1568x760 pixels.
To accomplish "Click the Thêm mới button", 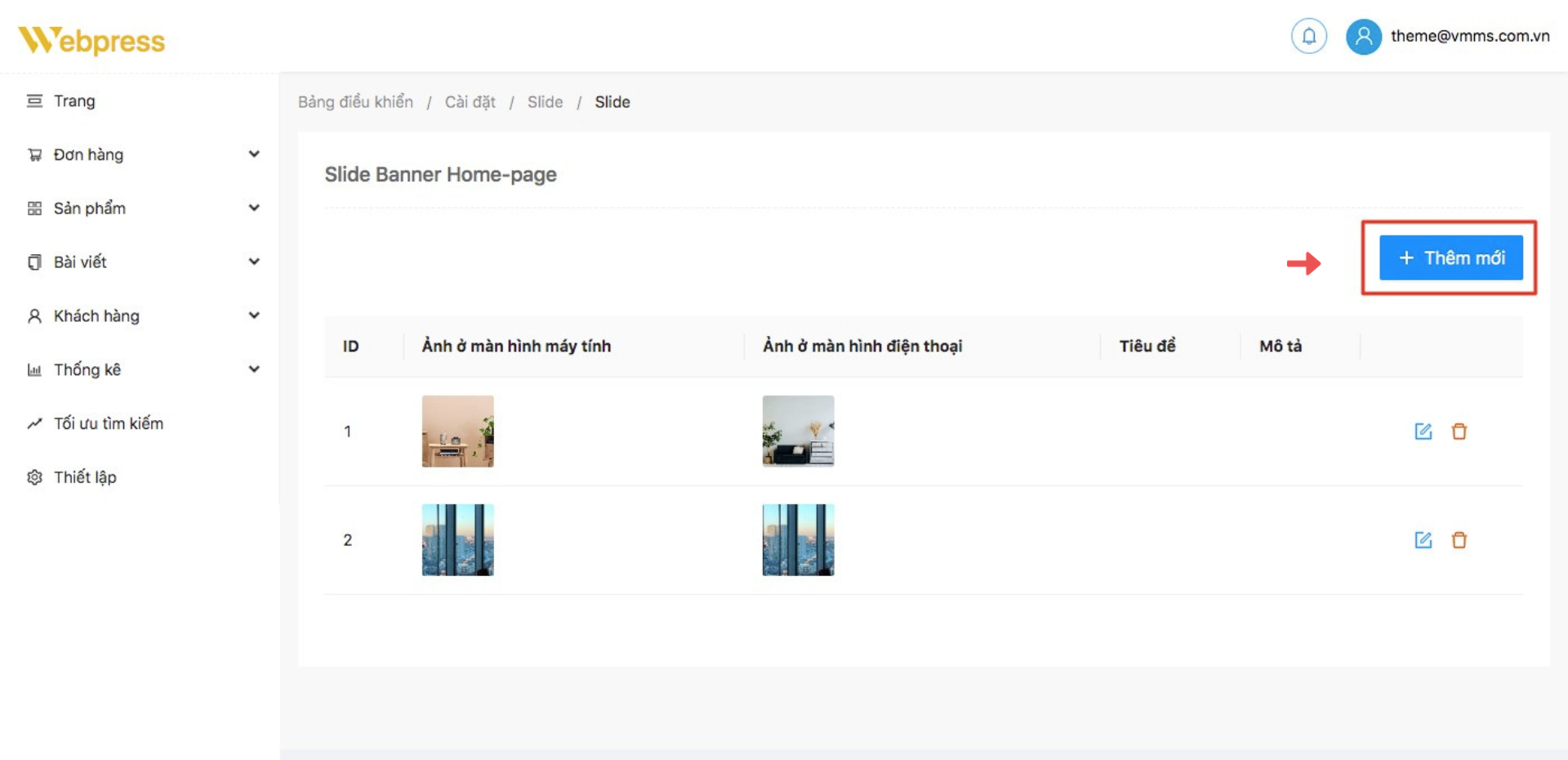I will 1450,258.
